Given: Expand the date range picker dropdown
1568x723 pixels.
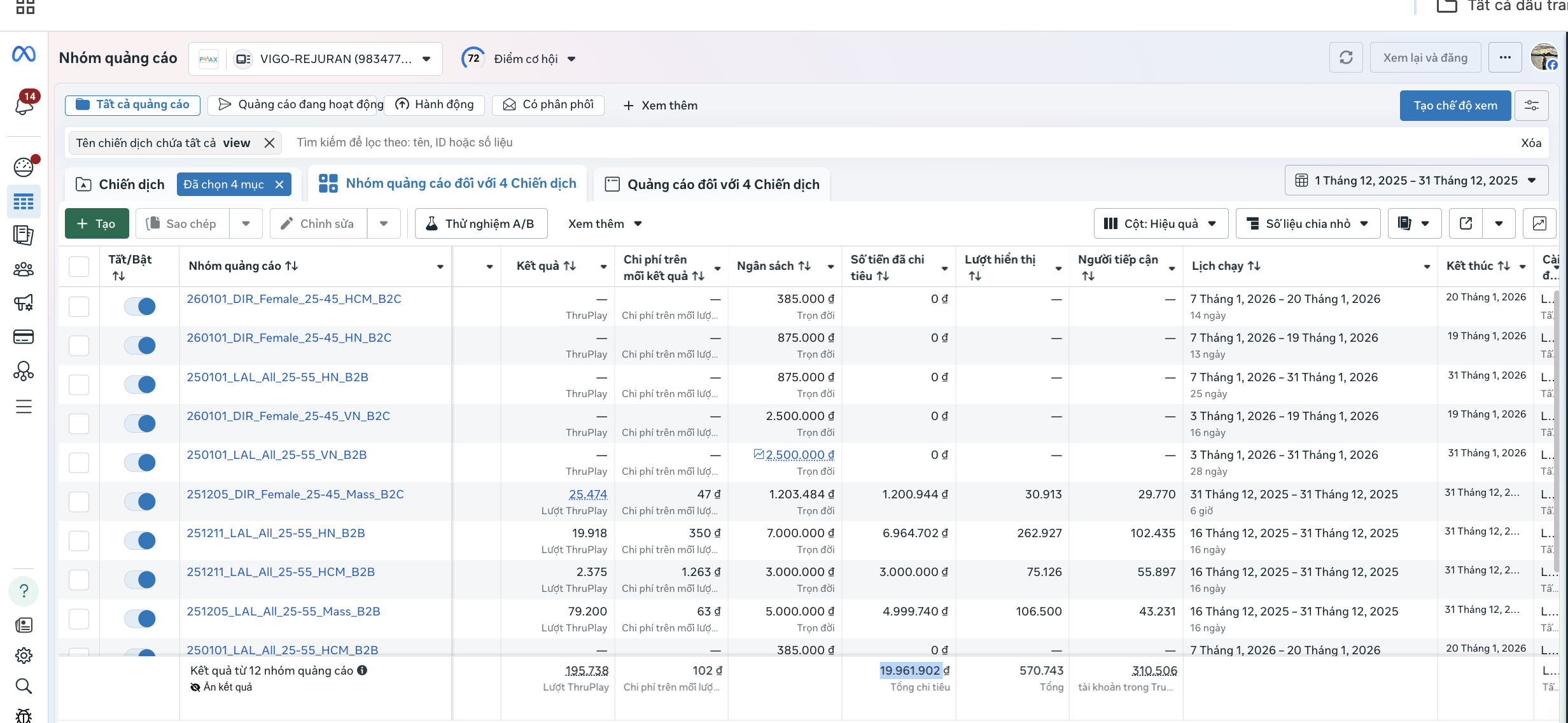Looking at the screenshot, I should point(1416,181).
